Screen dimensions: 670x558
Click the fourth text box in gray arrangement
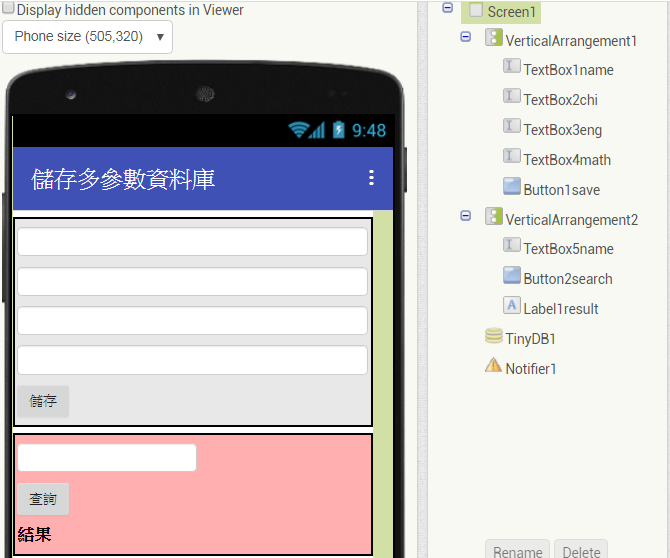[x=192, y=360]
